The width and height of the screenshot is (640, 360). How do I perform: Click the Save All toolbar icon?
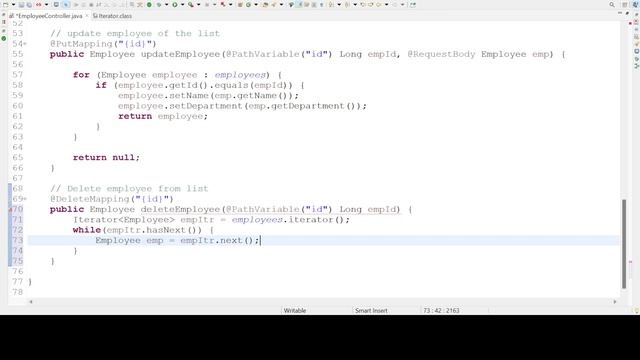(x=29, y=4)
